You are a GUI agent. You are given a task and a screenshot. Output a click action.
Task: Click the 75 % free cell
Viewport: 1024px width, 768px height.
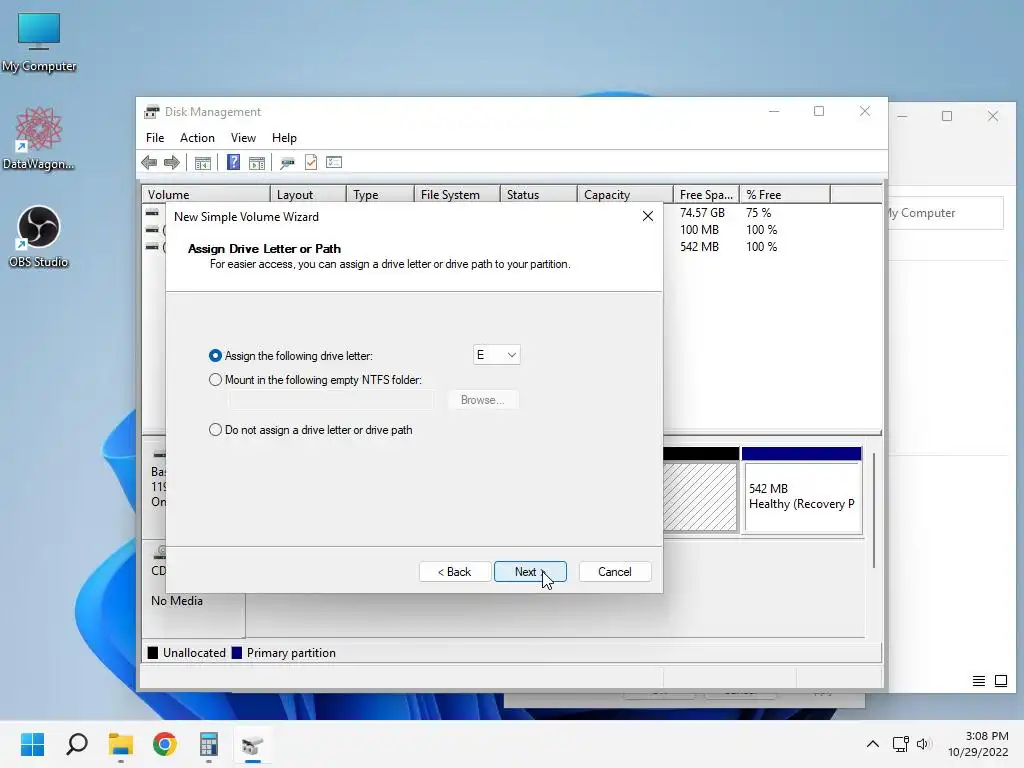point(758,213)
